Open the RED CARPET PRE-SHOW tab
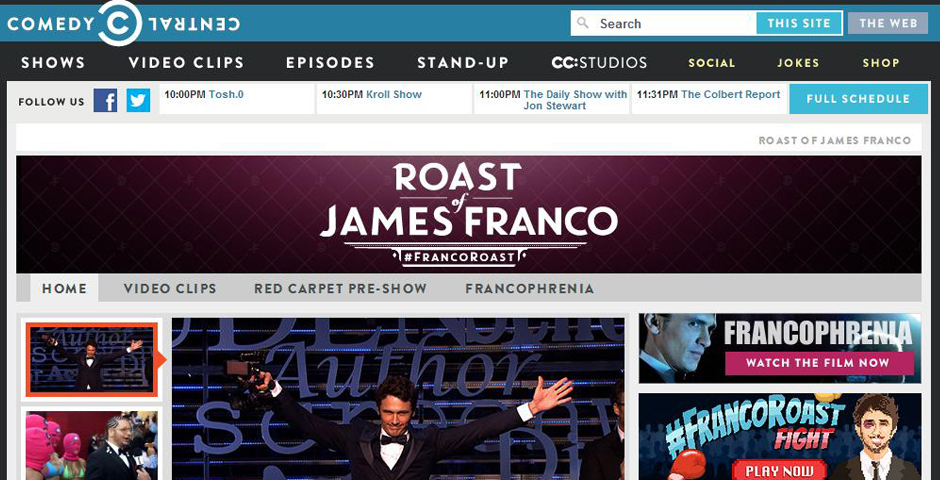 (341, 288)
